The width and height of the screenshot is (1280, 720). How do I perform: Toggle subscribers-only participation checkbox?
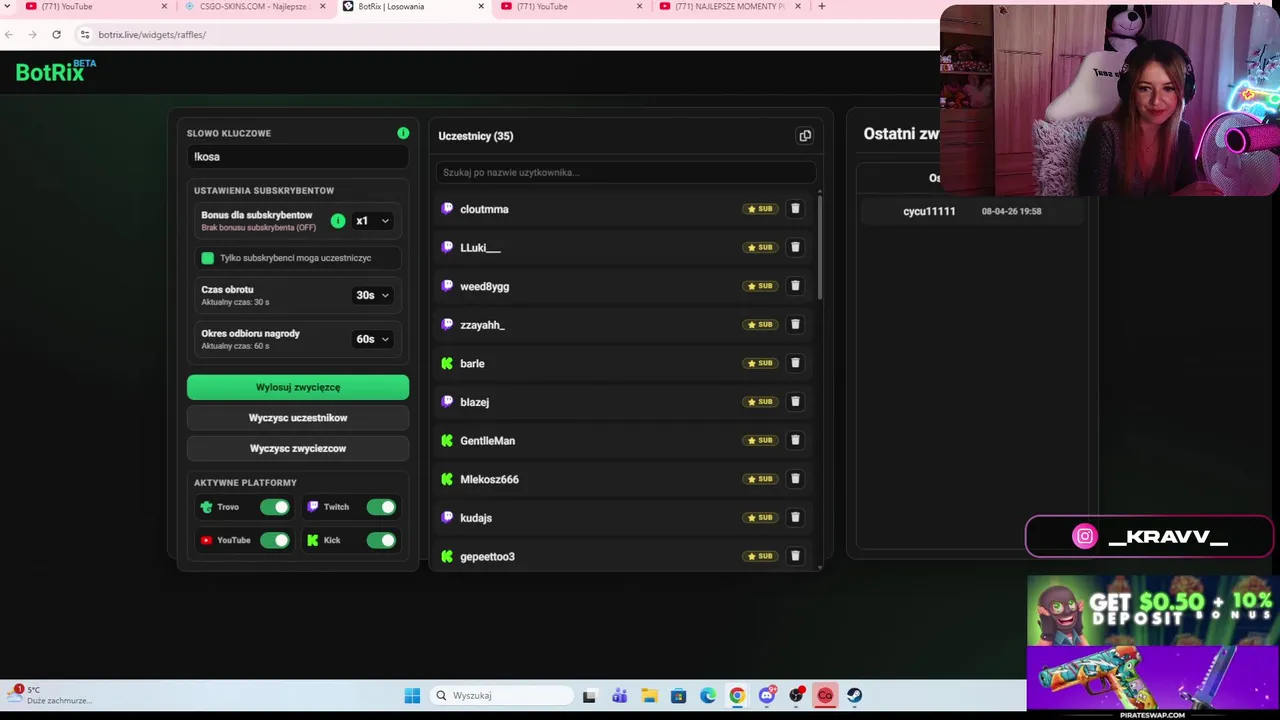[208, 258]
